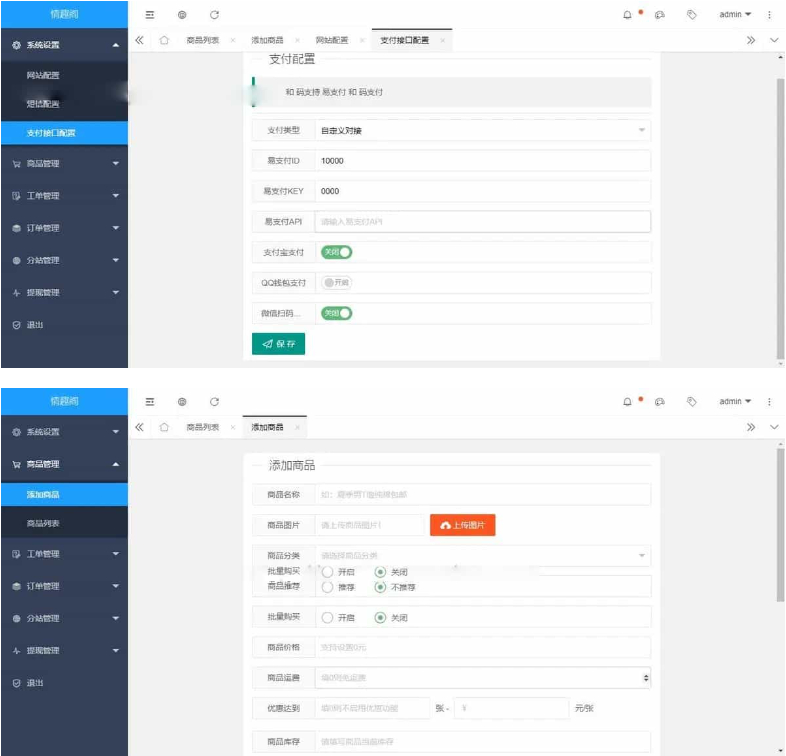Click the globe icon in the lower add-product screen
786x756 pixels.
tap(182, 402)
